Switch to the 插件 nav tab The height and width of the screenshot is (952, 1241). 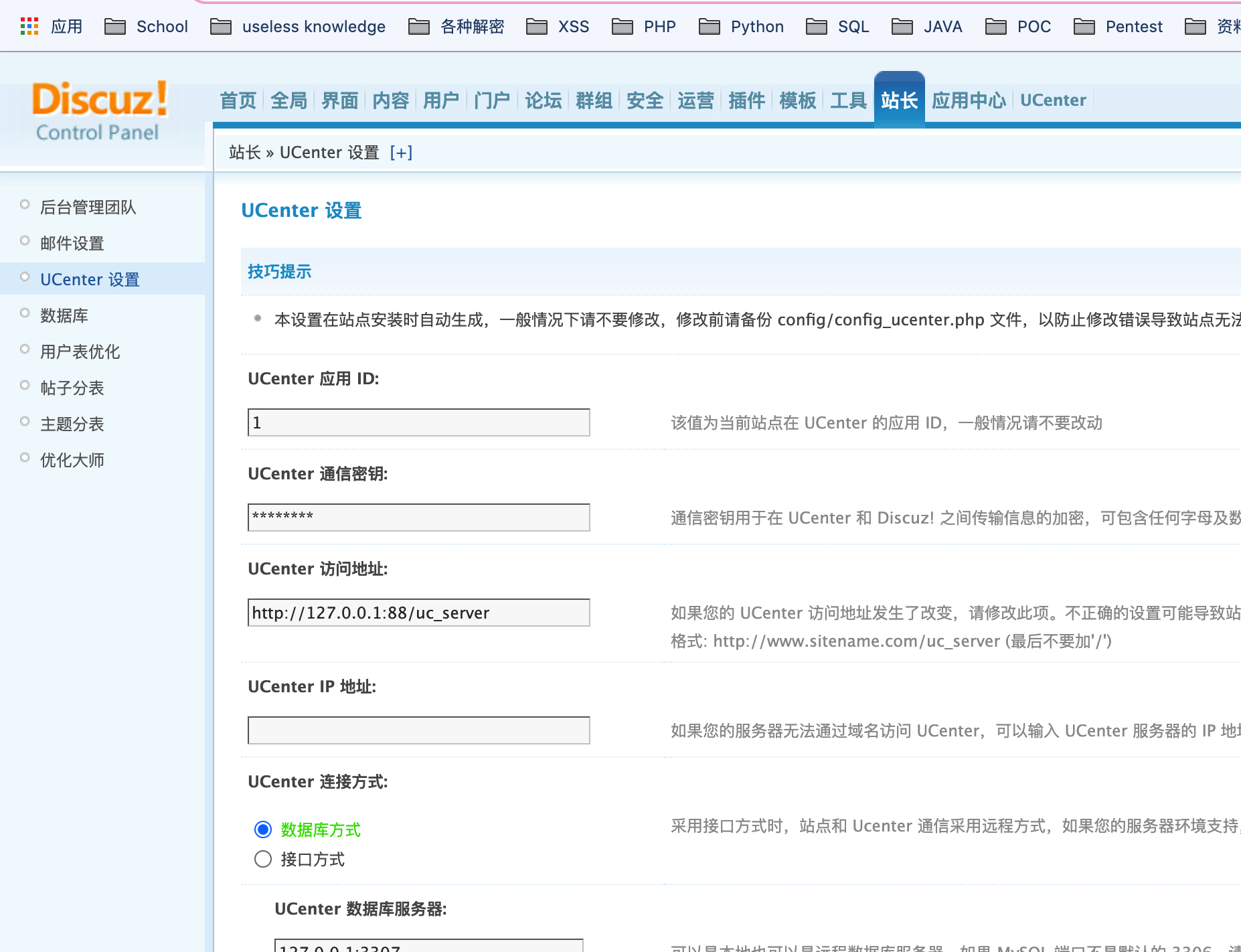pyautogui.click(x=747, y=100)
